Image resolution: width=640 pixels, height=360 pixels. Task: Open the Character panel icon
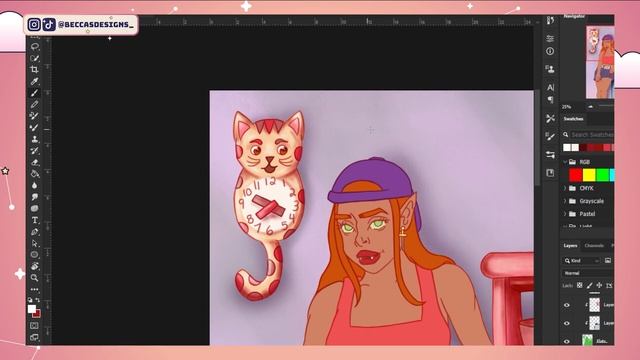[550, 87]
